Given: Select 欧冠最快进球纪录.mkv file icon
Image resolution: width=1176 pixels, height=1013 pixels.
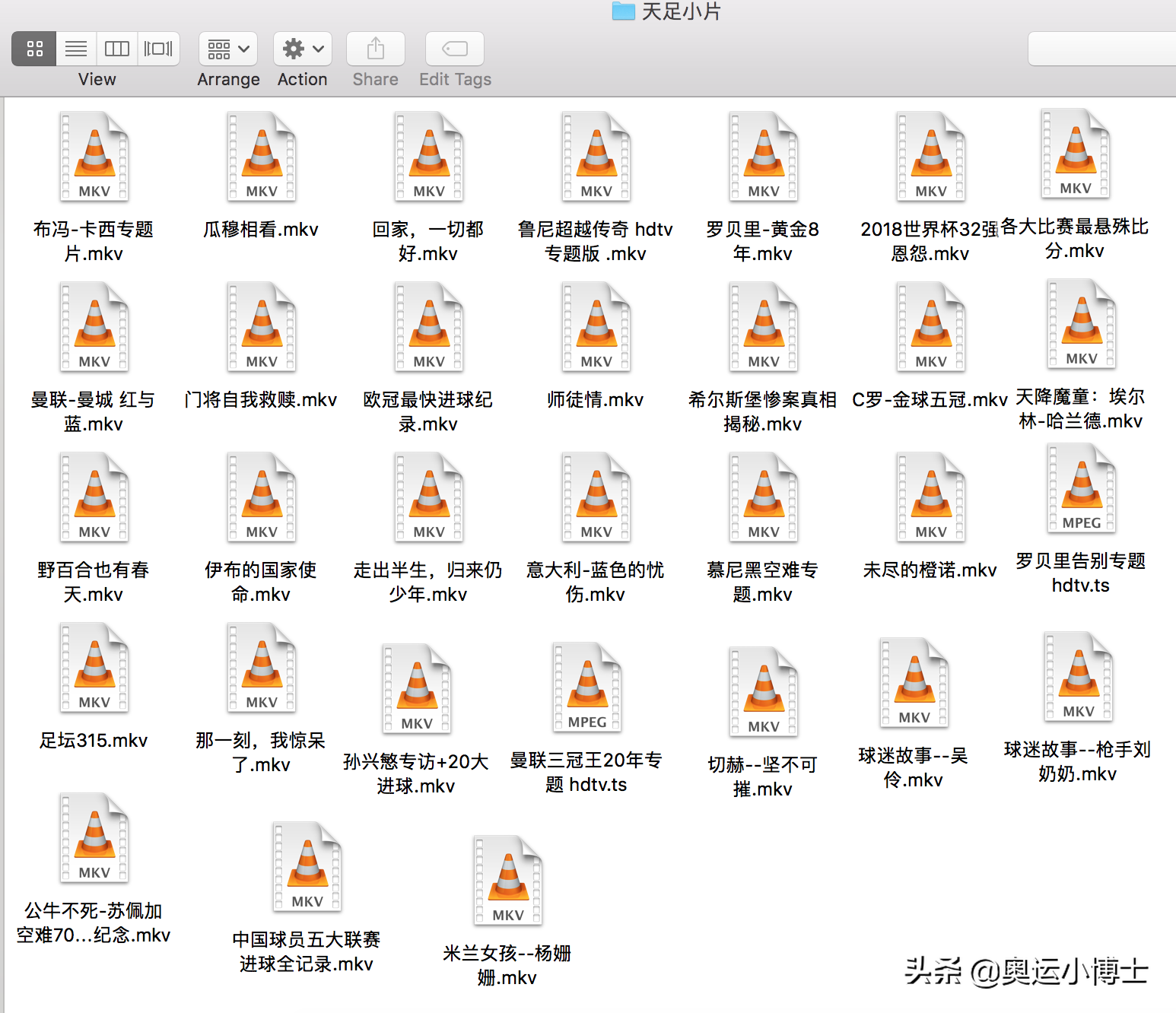Looking at the screenshot, I should 429,327.
